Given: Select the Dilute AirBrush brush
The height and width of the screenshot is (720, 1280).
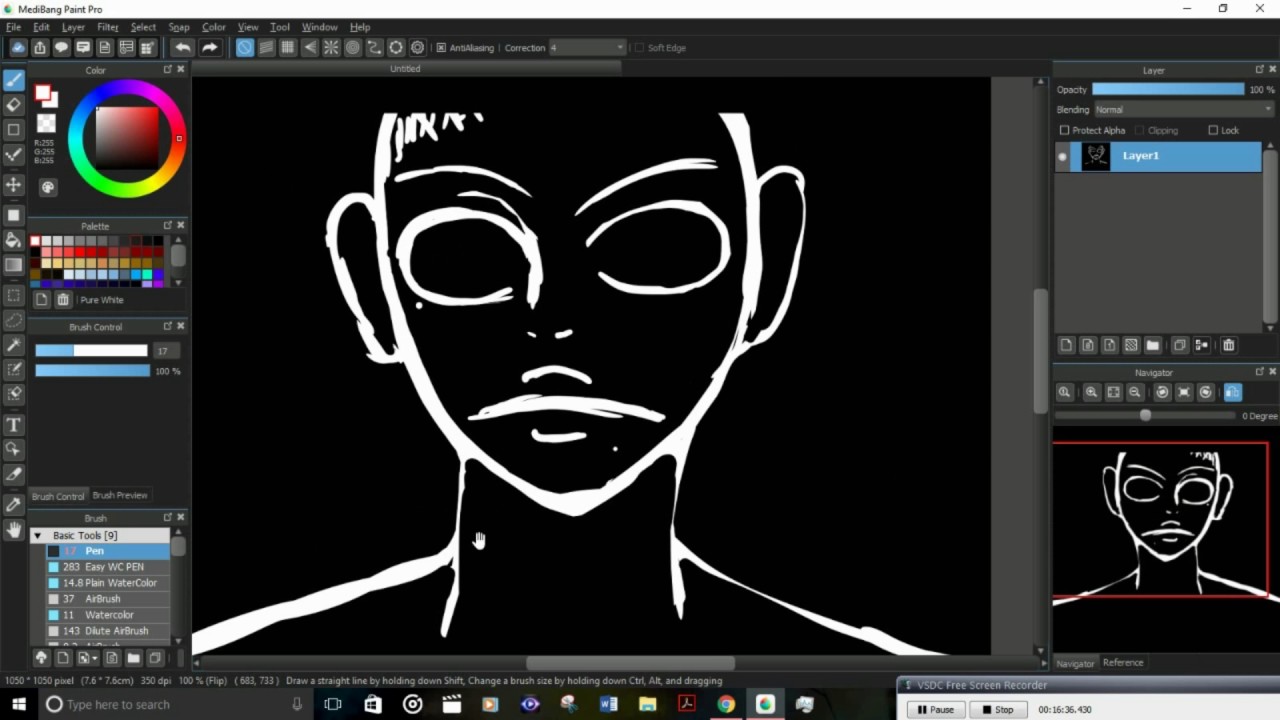Looking at the screenshot, I should pyautogui.click(x=109, y=631).
